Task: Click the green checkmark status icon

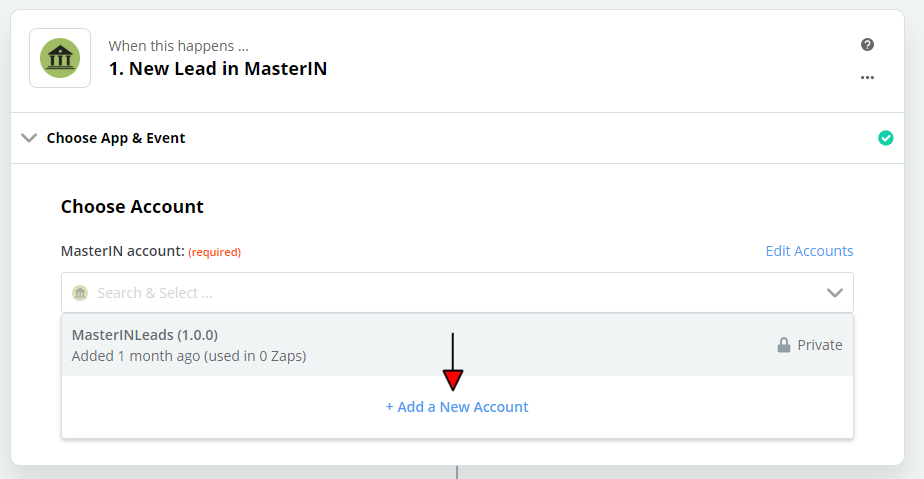Action: click(885, 138)
